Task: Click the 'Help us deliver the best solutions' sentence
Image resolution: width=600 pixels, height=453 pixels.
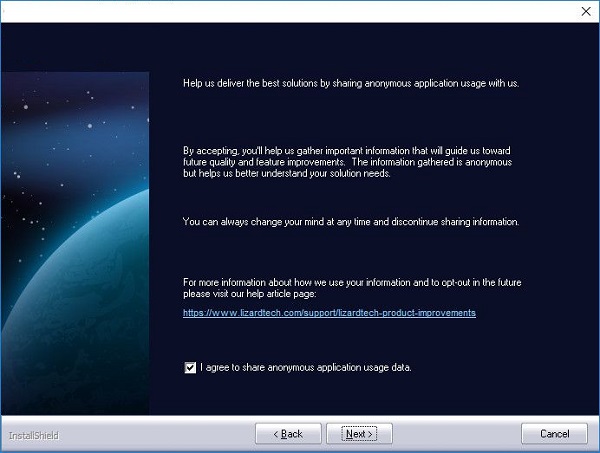Action: (351, 83)
